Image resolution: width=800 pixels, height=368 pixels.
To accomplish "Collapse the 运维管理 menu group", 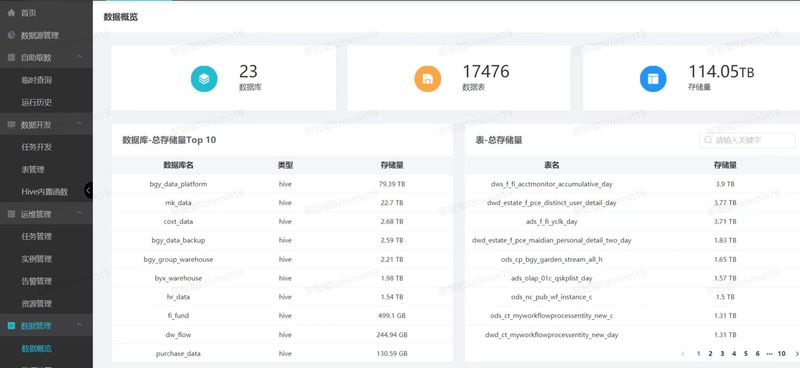I will point(79,214).
